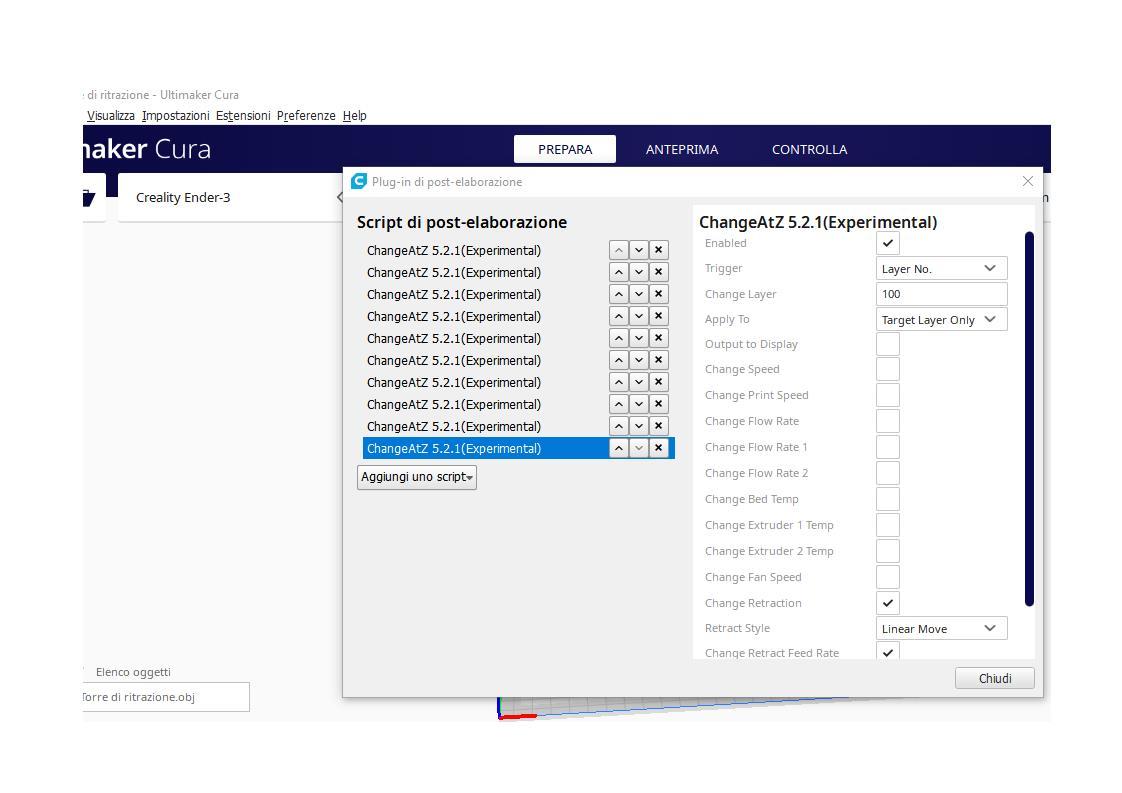Uncheck the Enabled checkbox
Screen dimensions: 1122x793
[887, 243]
